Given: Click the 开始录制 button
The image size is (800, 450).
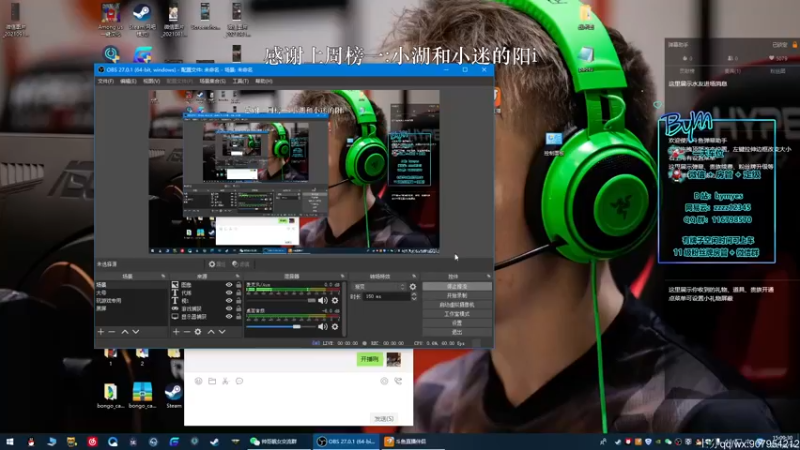Looking at the screenshot, I should [457, 295].
